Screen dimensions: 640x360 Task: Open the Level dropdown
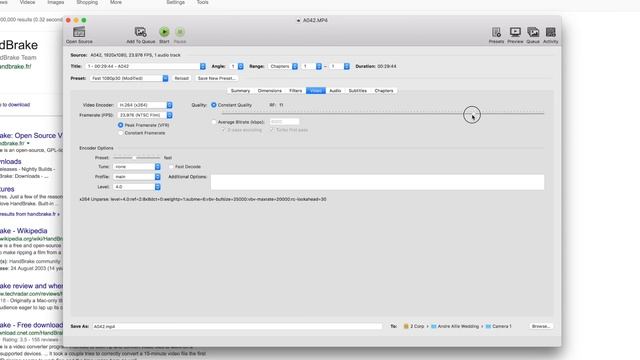pyautogui.click(x=137, y=187)
